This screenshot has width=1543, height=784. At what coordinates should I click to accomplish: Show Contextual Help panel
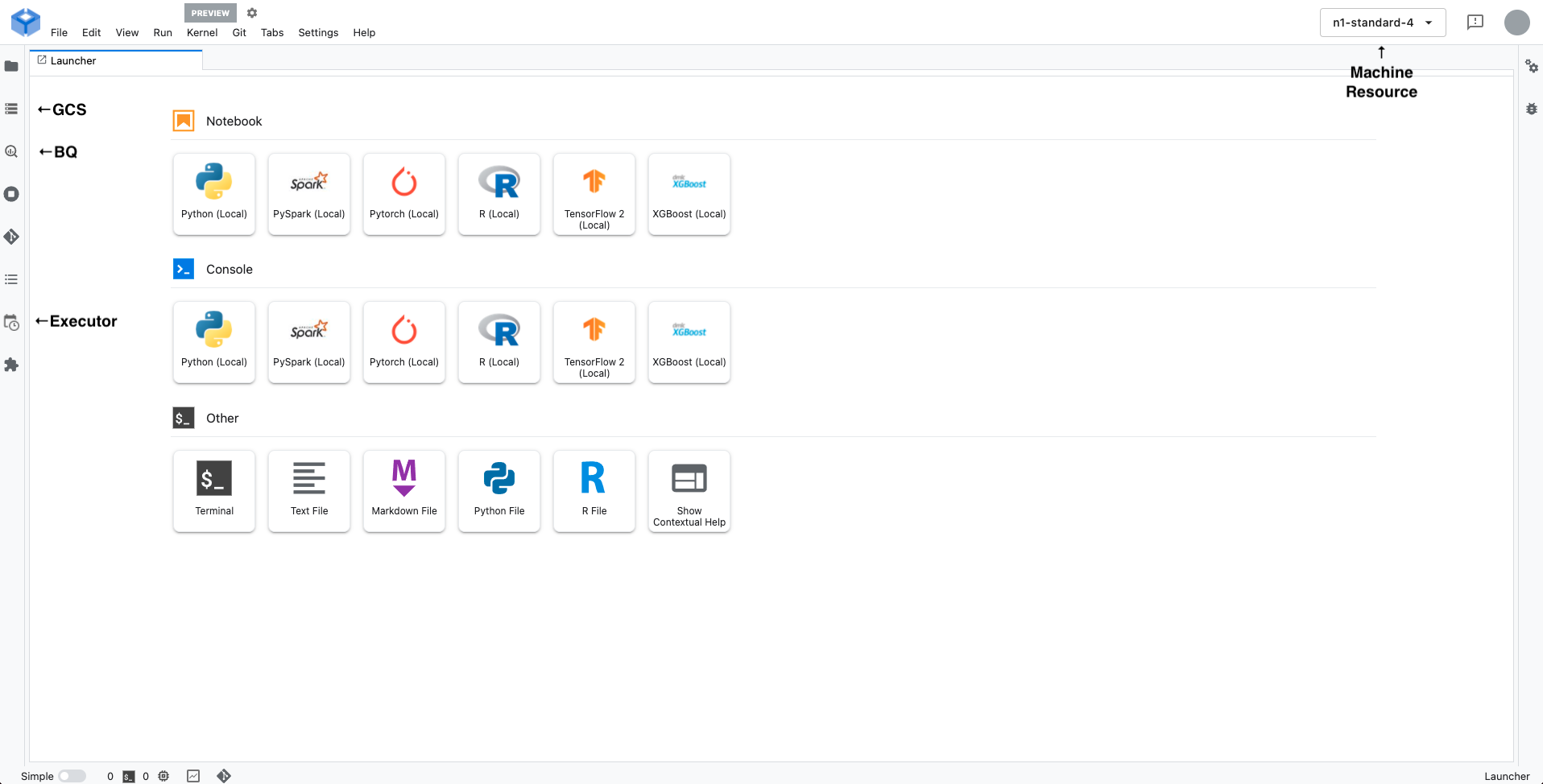[x=689, y=491]
